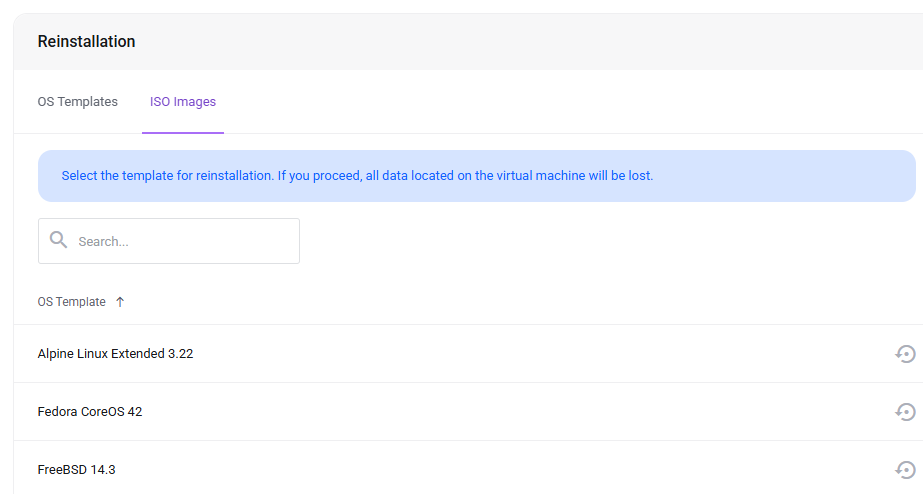Click reinstall icon for Alpine Linux Extended 3.22
This screenshot has width=923, height=494.
coord(905,354)
